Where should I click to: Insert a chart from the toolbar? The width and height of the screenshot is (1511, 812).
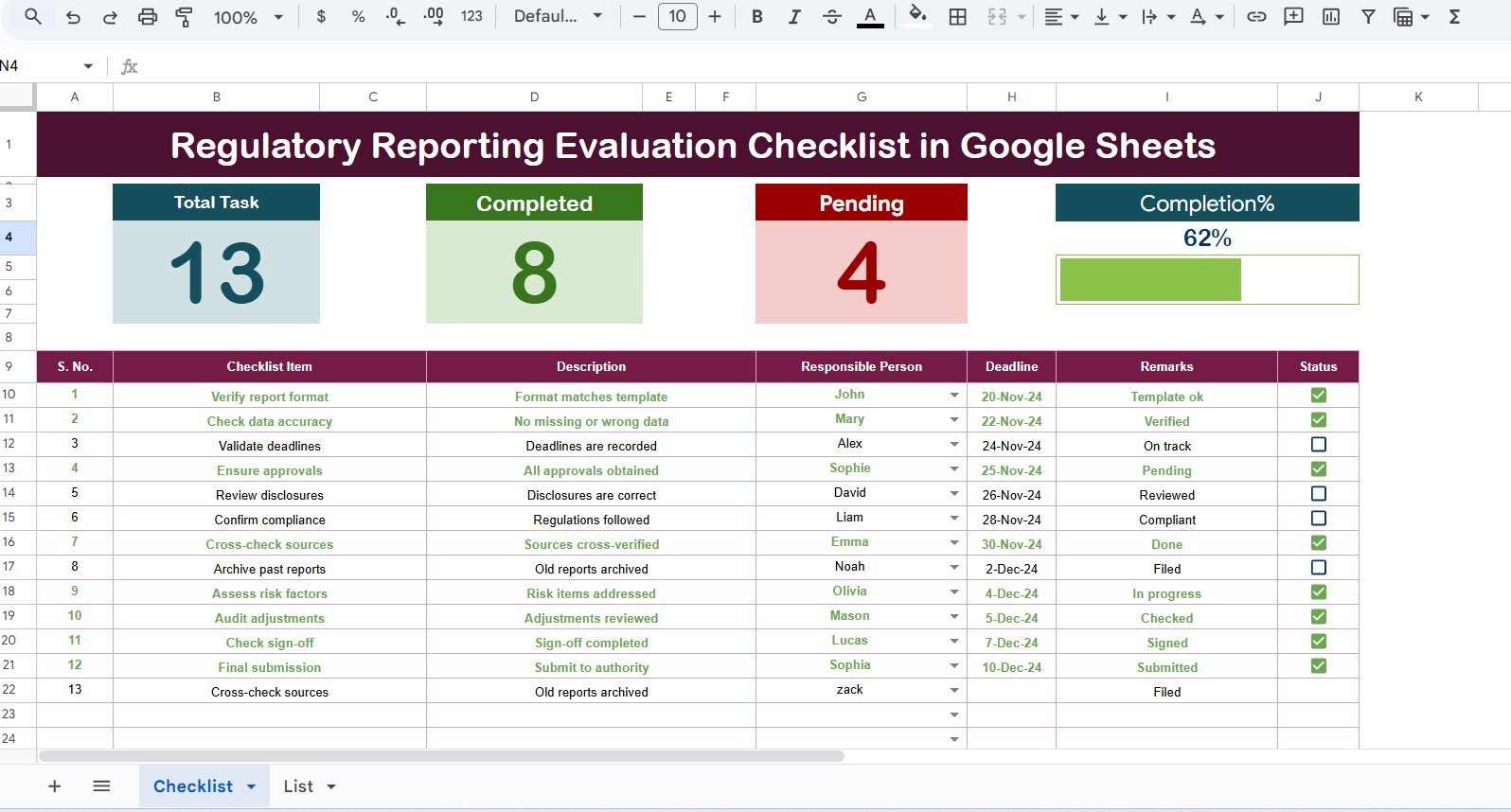click(1330, 17)
